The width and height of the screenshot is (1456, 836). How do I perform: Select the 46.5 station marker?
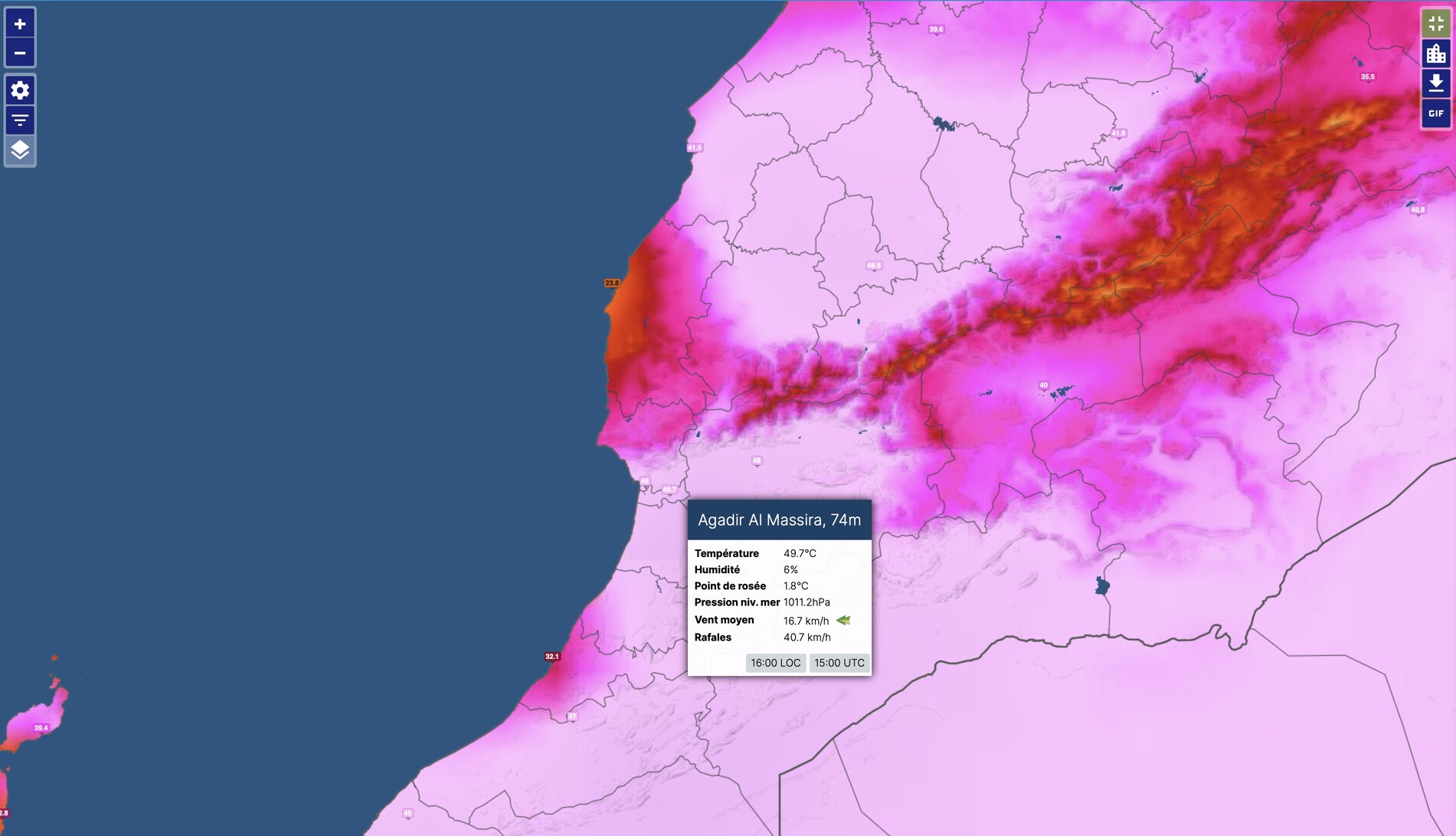click(x=873, y=266)
